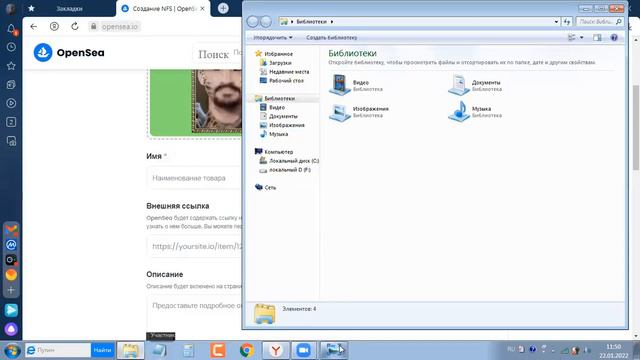Add a site with sidebar plus icon
Screen dimensions: 640x360
11,290
